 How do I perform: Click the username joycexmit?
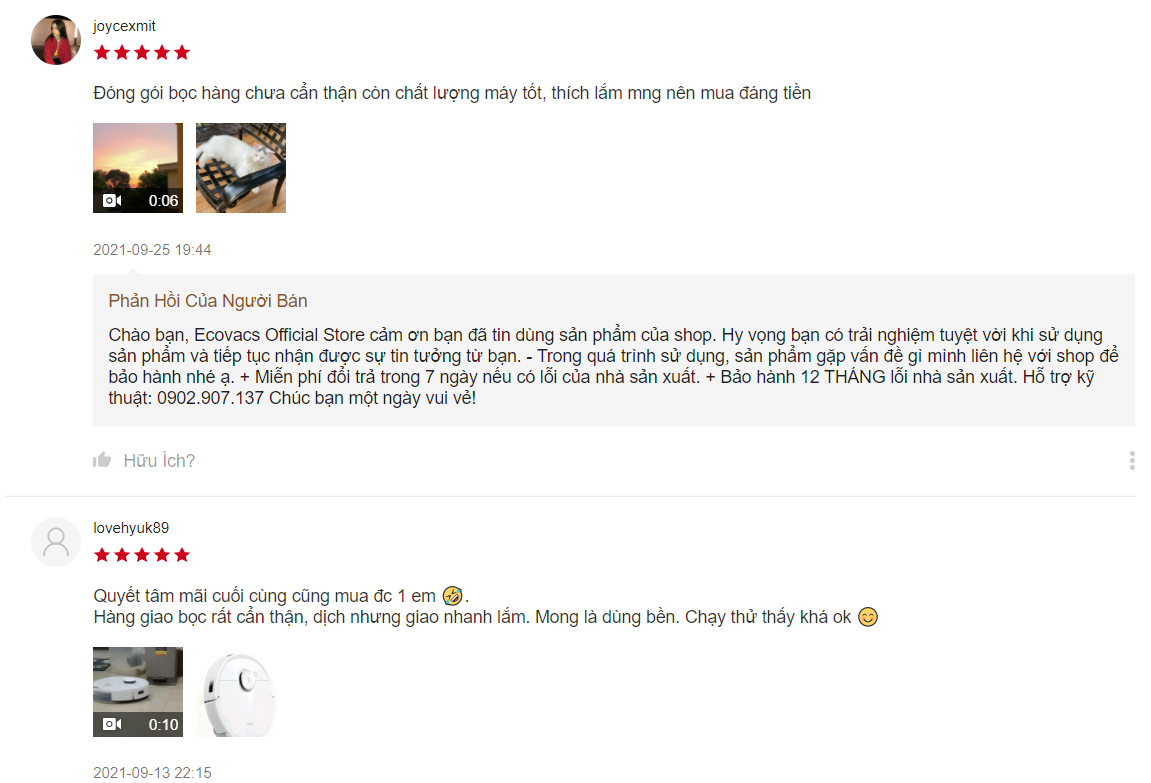(x=124, y=26)
